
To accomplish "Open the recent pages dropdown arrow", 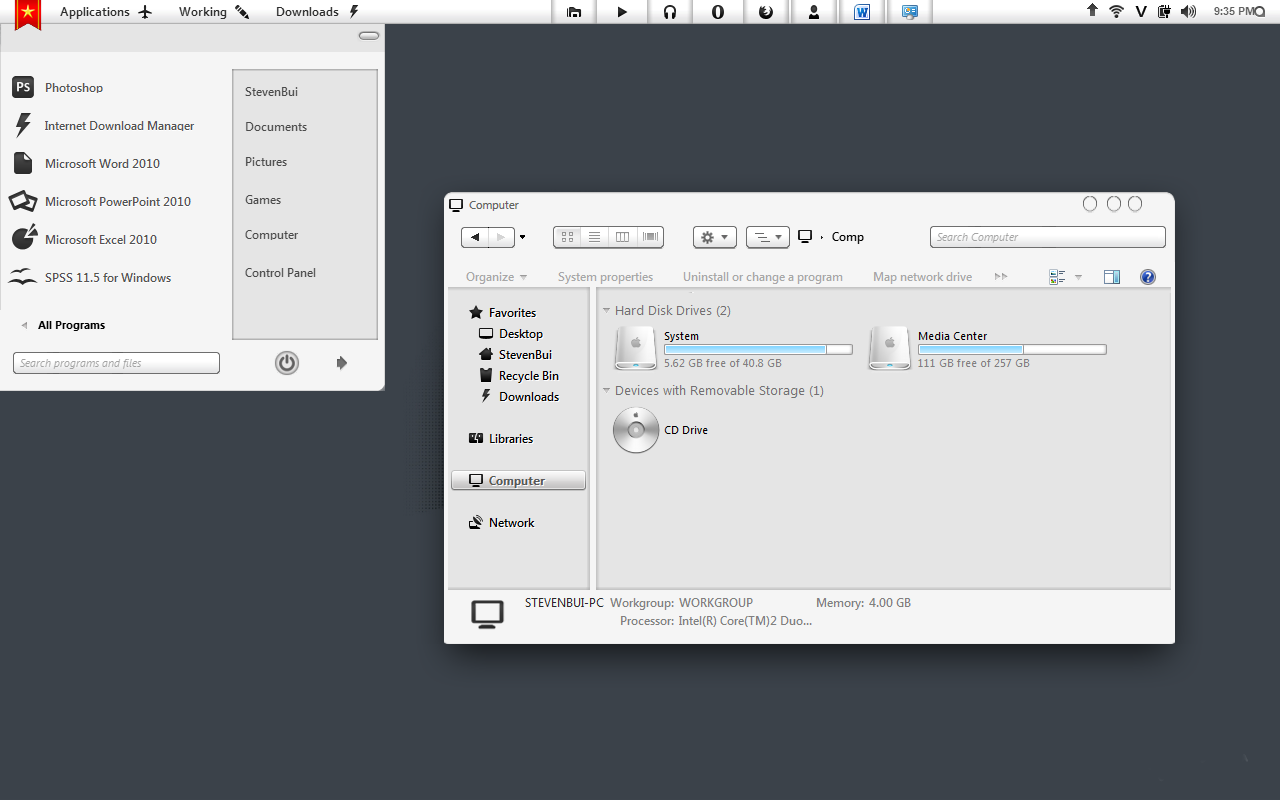I will [522, 238].
